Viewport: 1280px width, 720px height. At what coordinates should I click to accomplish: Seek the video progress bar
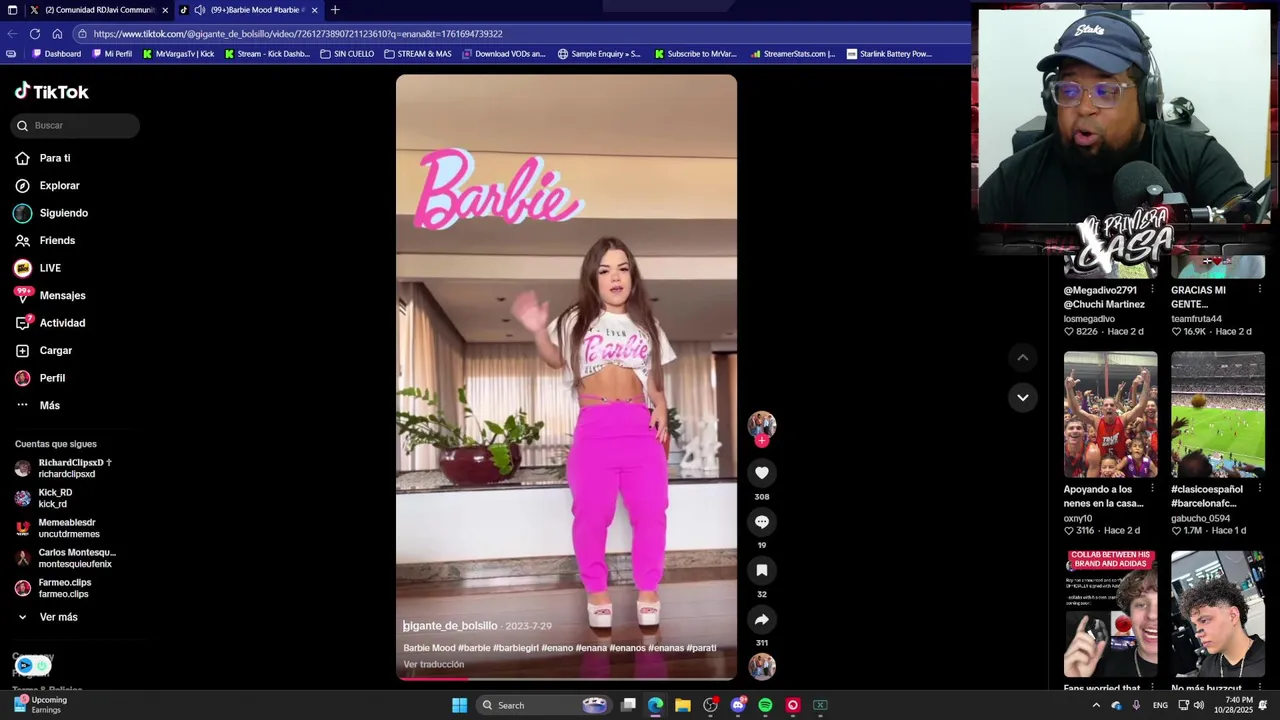pyautogui.click(x=566, y=679)
